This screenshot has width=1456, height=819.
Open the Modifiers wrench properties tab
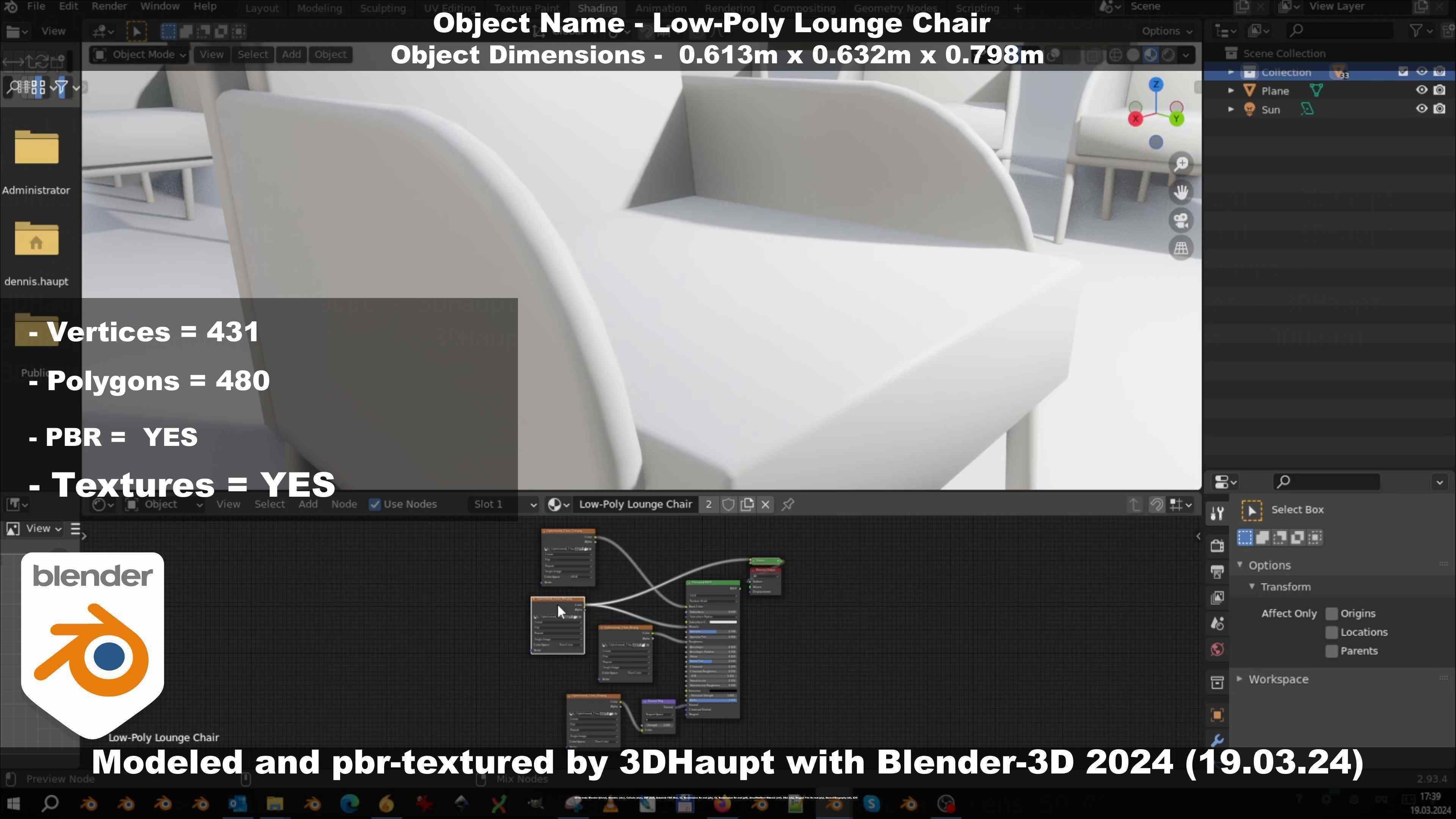[1217, 740]
